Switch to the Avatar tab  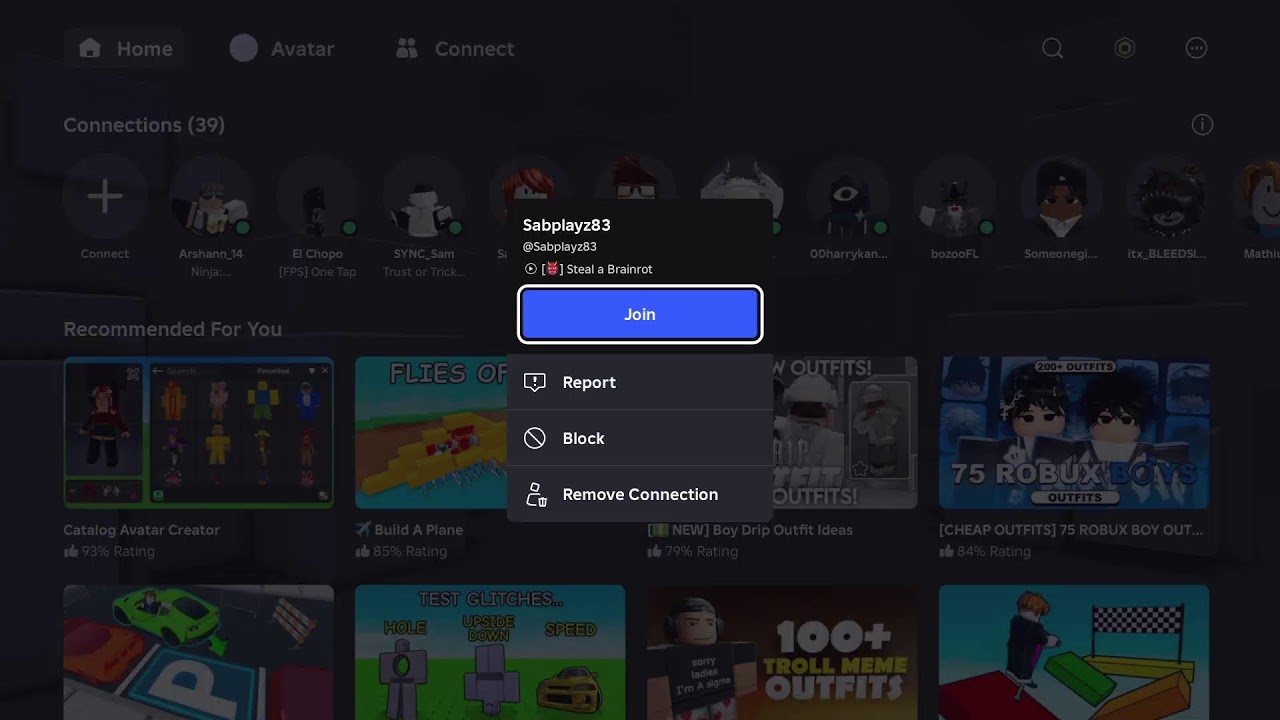coord(282,48)
